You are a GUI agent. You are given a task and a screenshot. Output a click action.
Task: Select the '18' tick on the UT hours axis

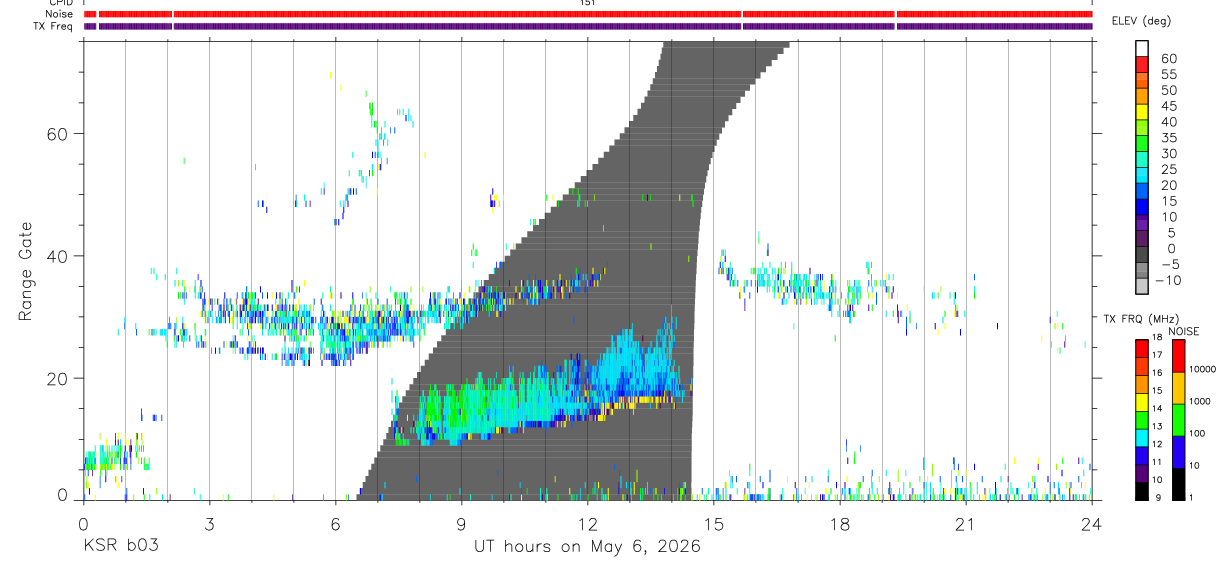[x=839, y=523]
